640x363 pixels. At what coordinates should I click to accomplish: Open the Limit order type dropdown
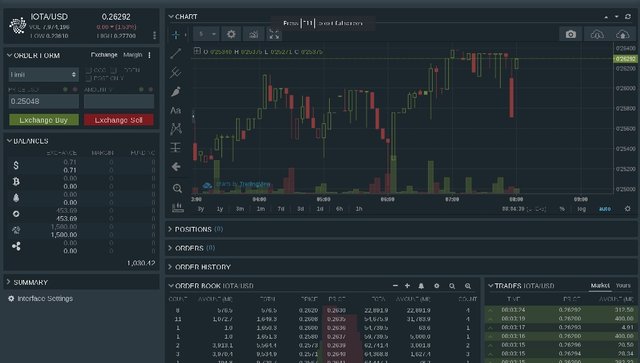[x=44, y=75]
